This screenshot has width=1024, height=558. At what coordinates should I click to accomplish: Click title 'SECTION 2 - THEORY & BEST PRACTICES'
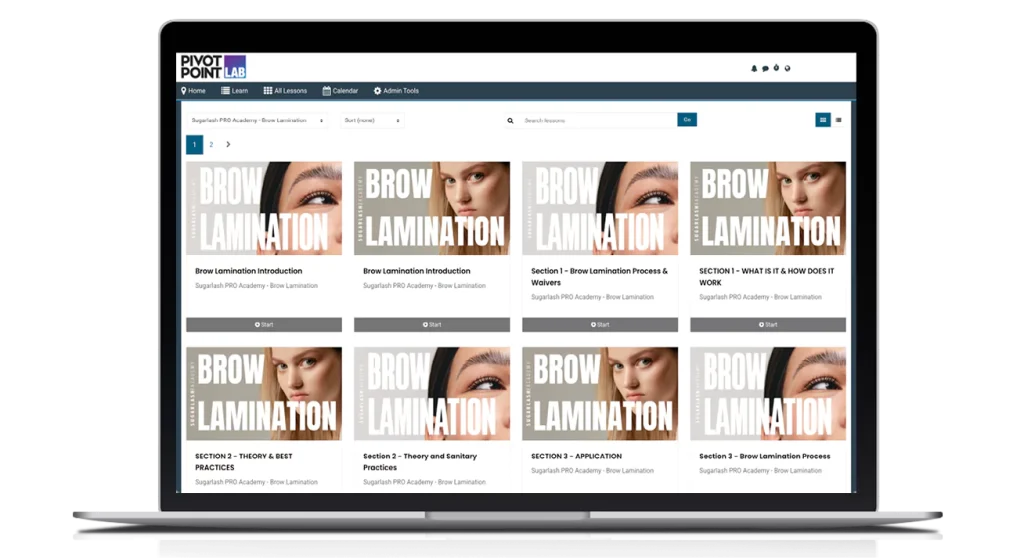coord(244,462)
